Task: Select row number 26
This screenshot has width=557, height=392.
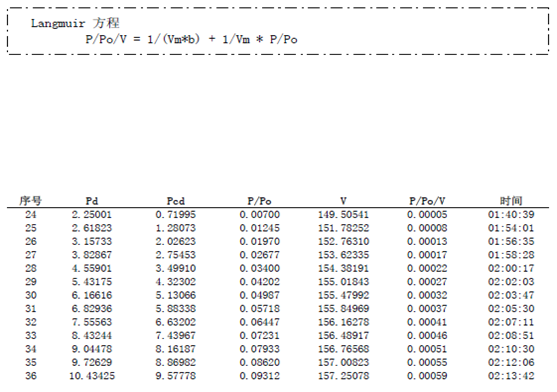Action: 31,241
